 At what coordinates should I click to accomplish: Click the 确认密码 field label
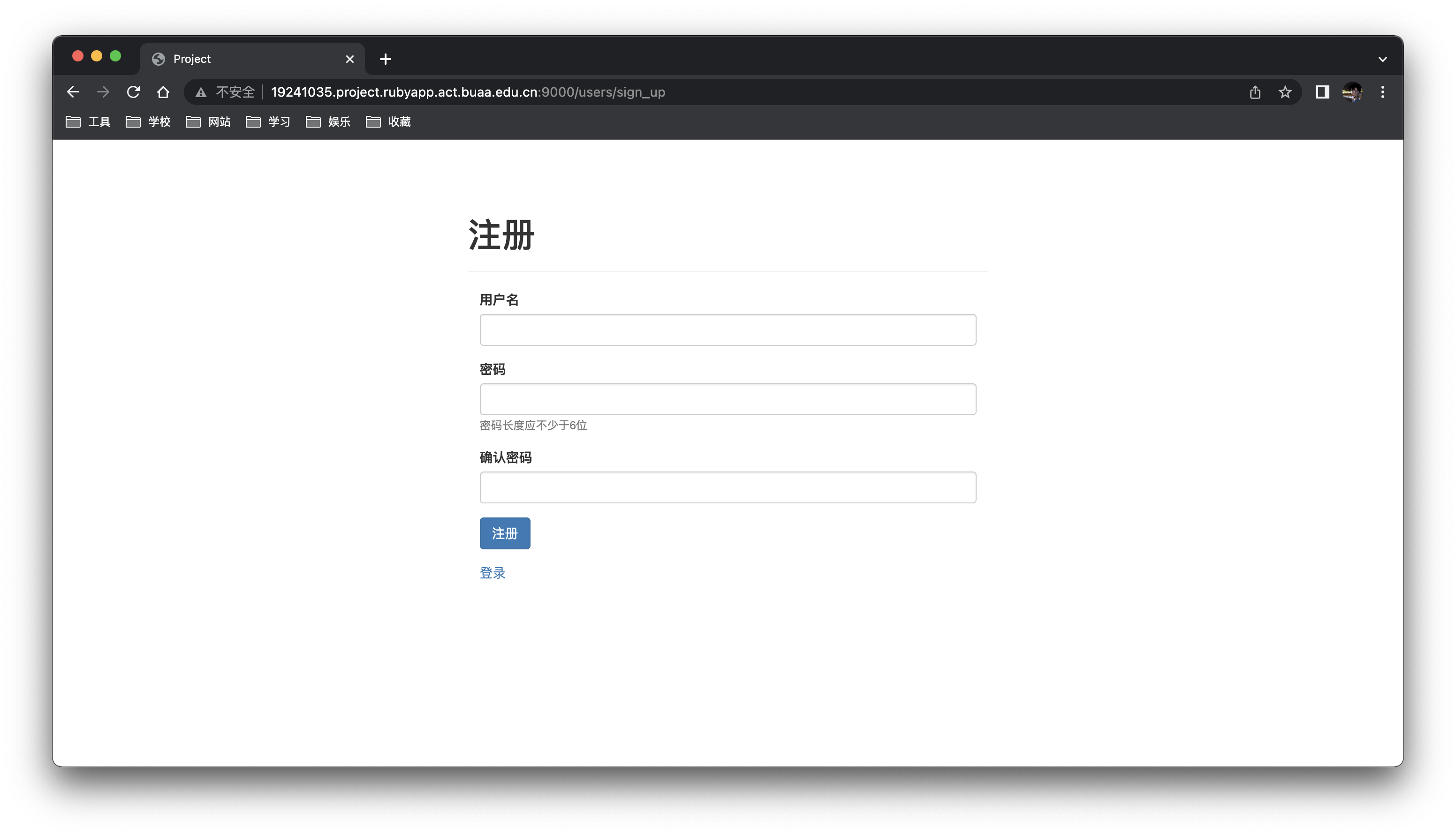[506, 457]
